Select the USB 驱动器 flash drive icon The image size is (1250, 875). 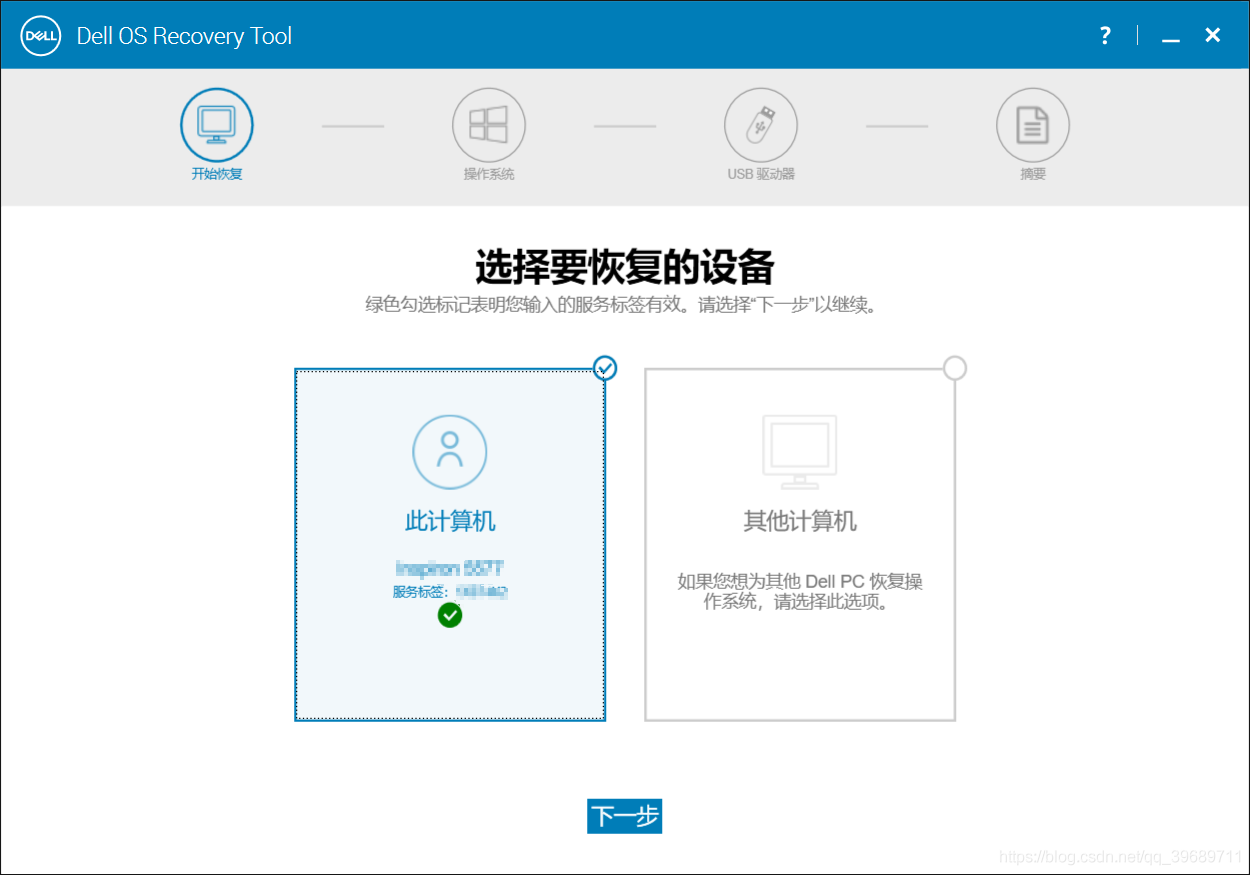point(760,123)
